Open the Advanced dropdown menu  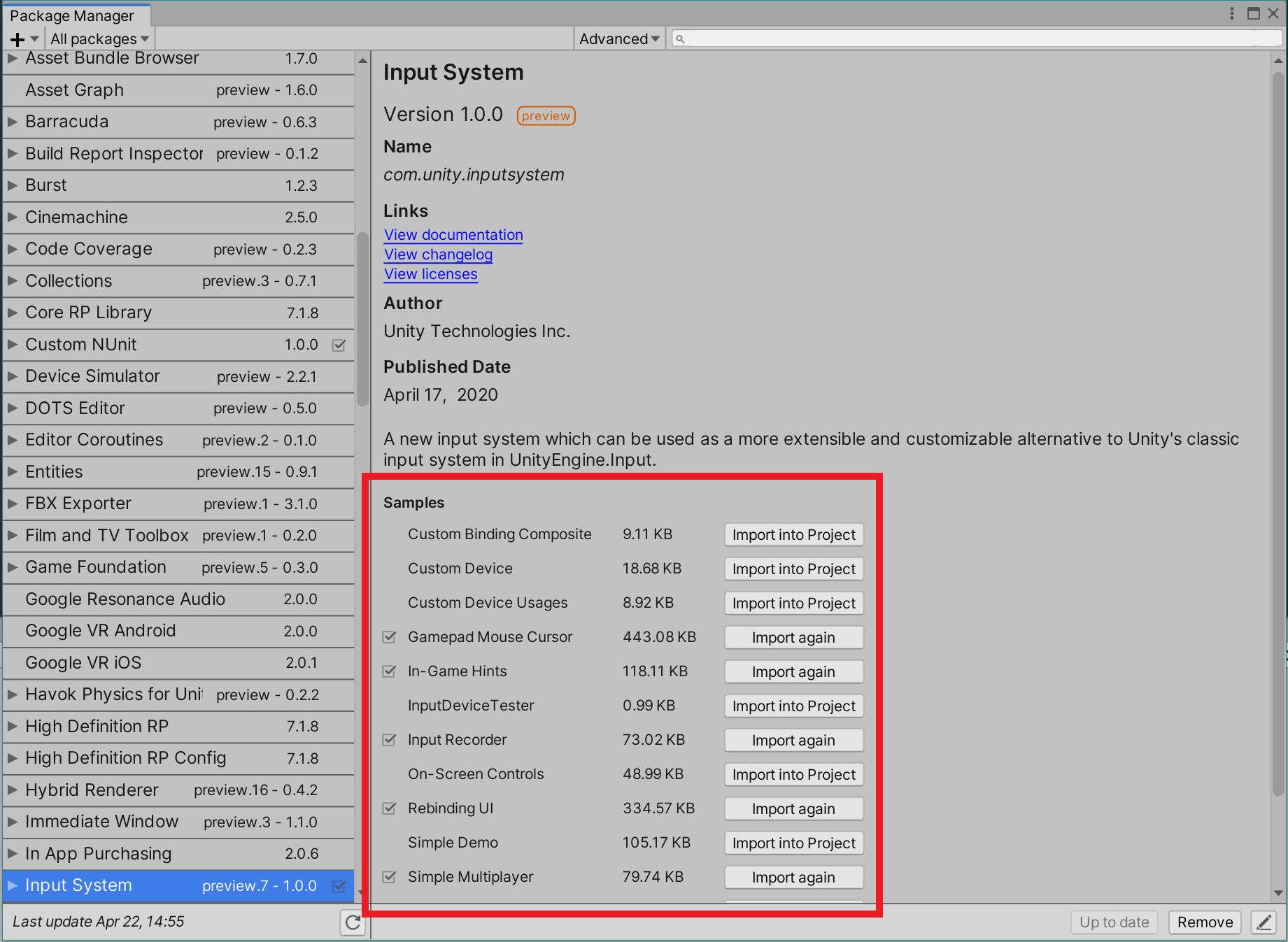619,39
